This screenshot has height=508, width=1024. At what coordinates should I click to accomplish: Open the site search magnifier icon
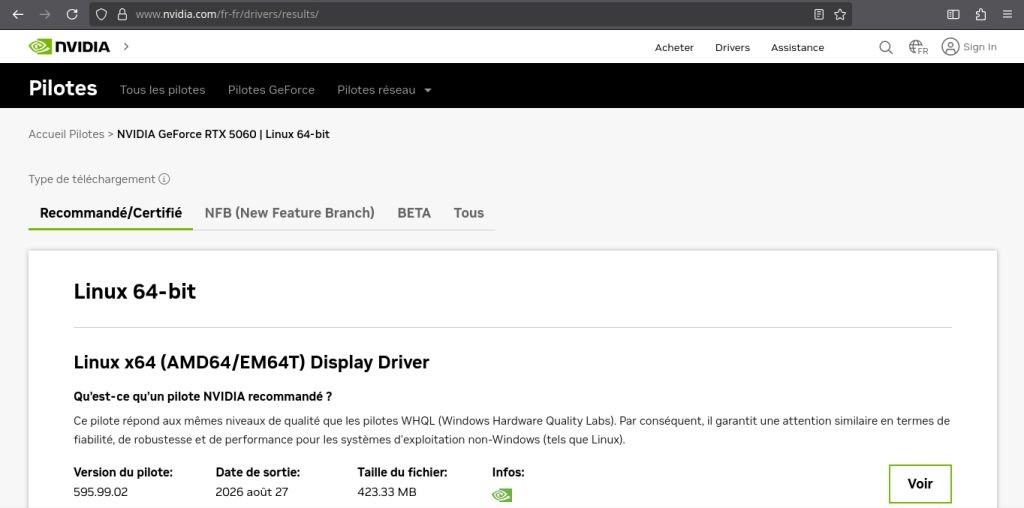point(886,47)
